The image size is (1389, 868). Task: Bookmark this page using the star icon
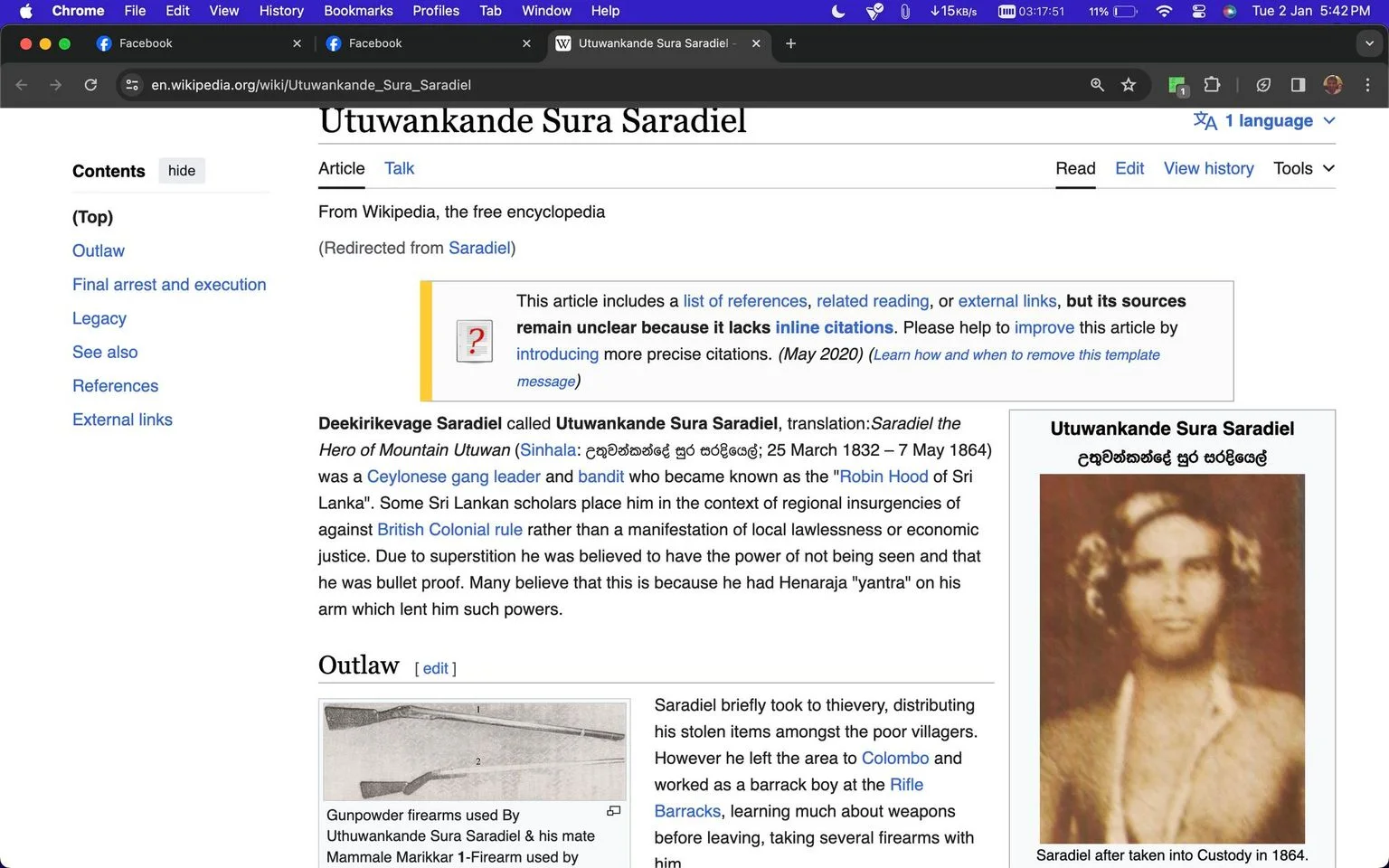click(1129, 85)
